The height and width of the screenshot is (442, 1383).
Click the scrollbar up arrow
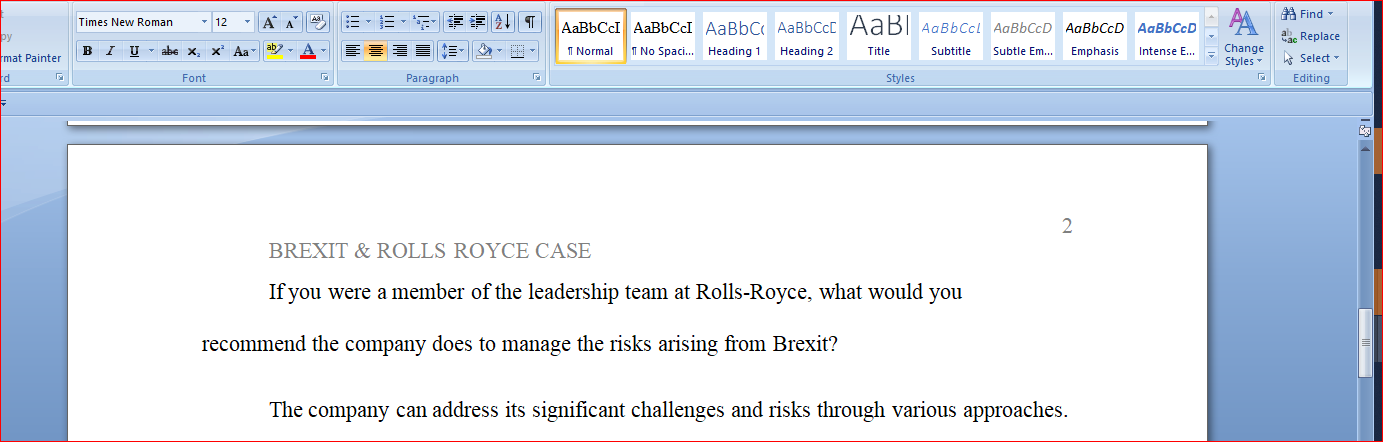pyautogui.click(x=1366, y=148)
